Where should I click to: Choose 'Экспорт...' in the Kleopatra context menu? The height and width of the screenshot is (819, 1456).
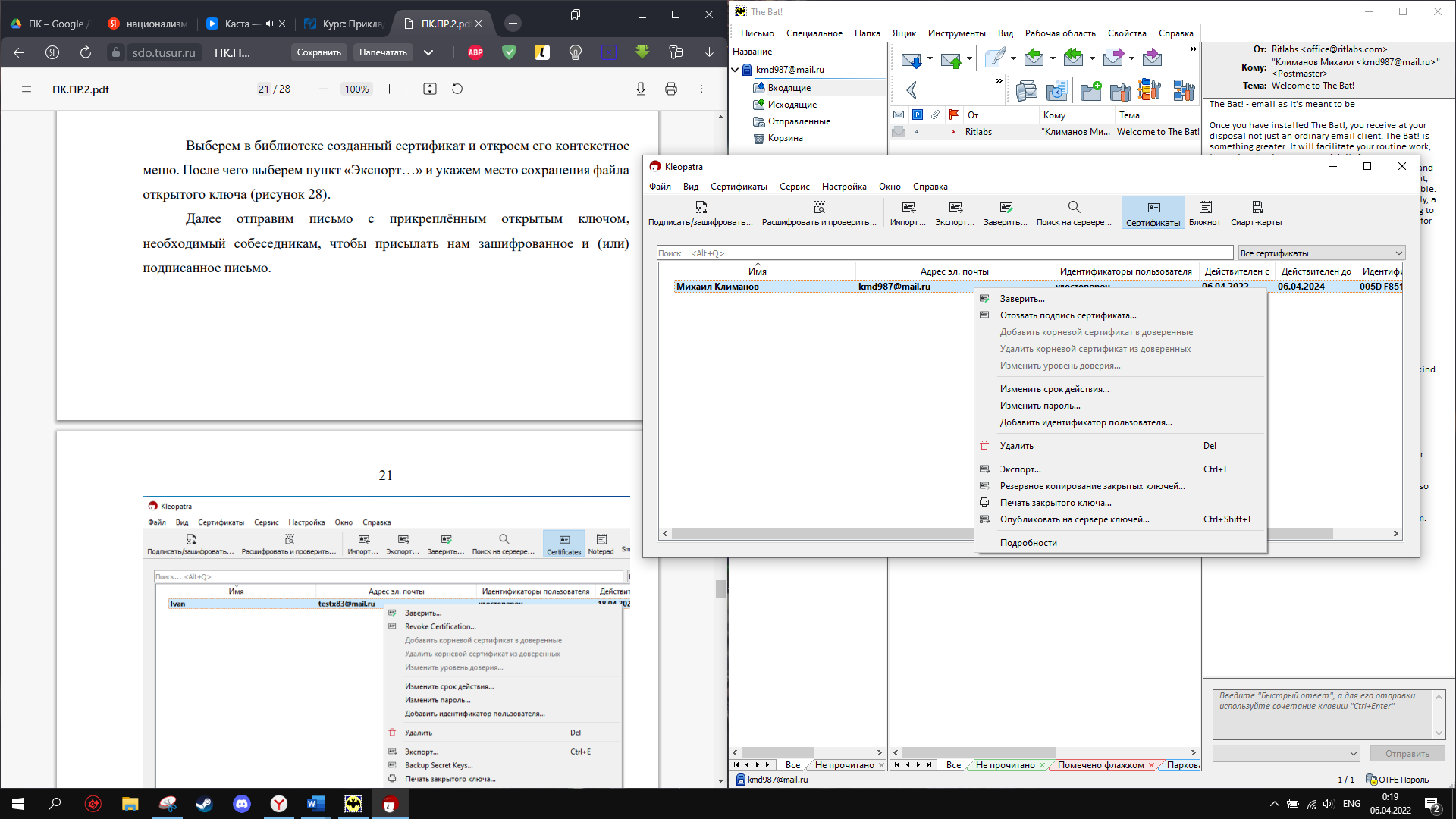click(1120, 469)
